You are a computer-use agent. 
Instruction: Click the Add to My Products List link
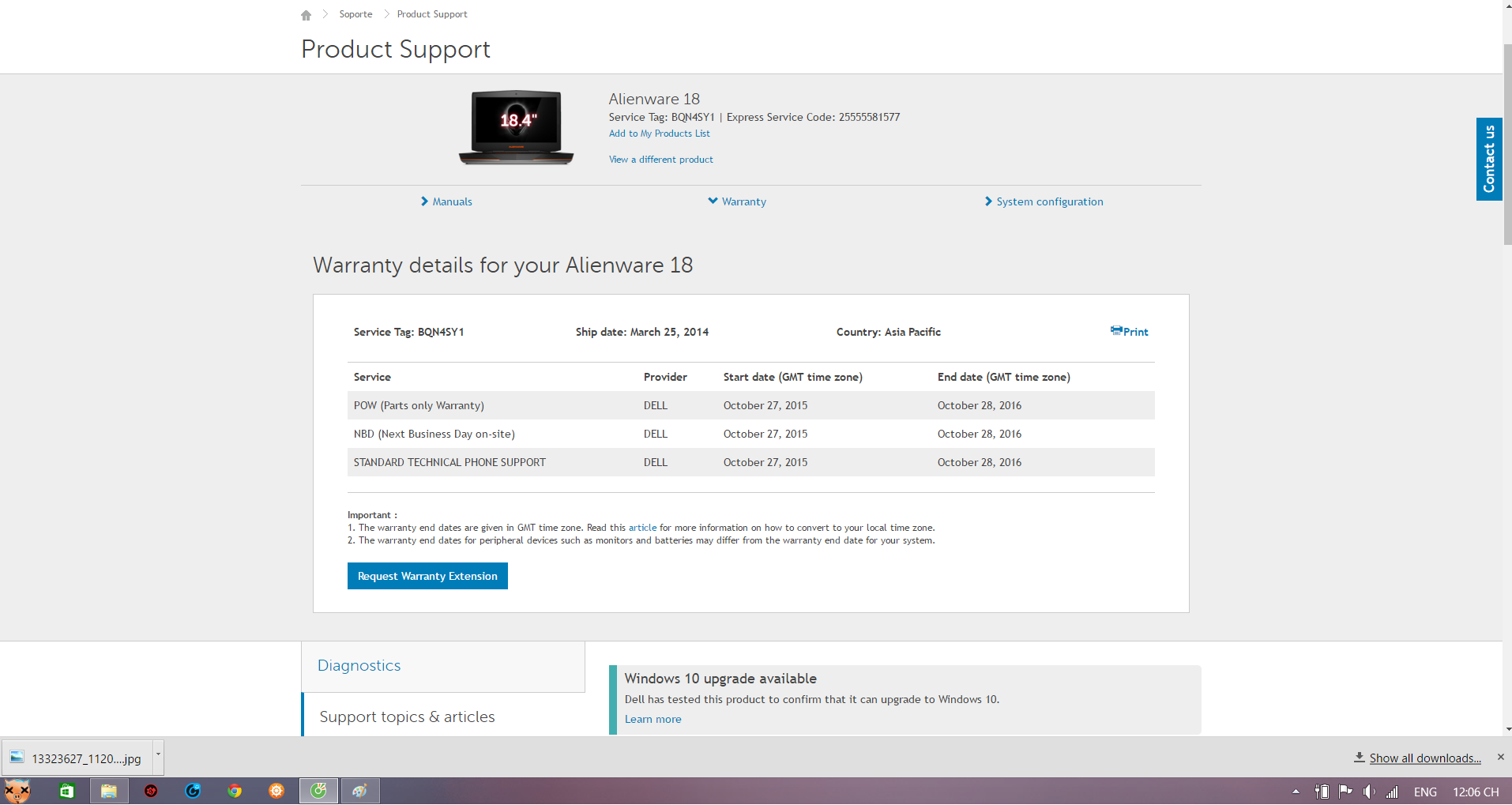pyautogui.click(x=659, y=134)
